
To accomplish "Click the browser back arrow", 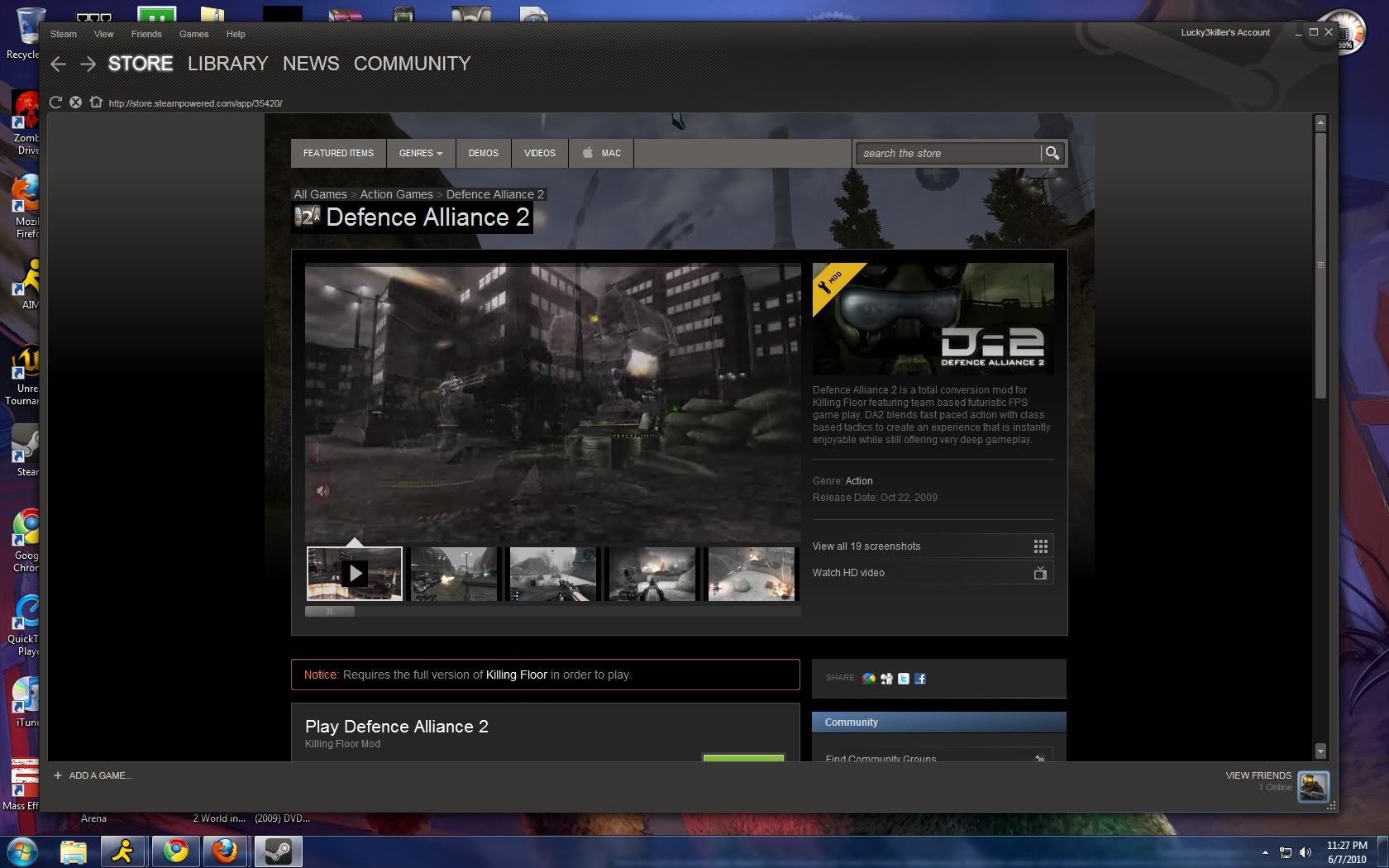I will click(x=58, y=64).
